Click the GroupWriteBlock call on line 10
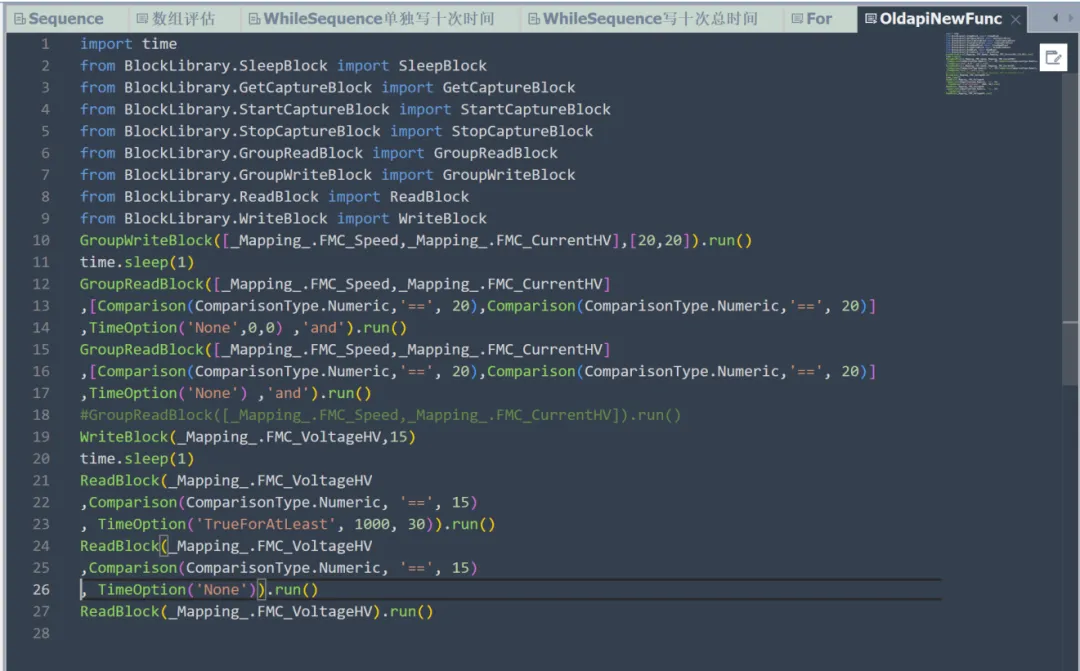Screen dimensions: 1080x671 click(x=416, y=240)
